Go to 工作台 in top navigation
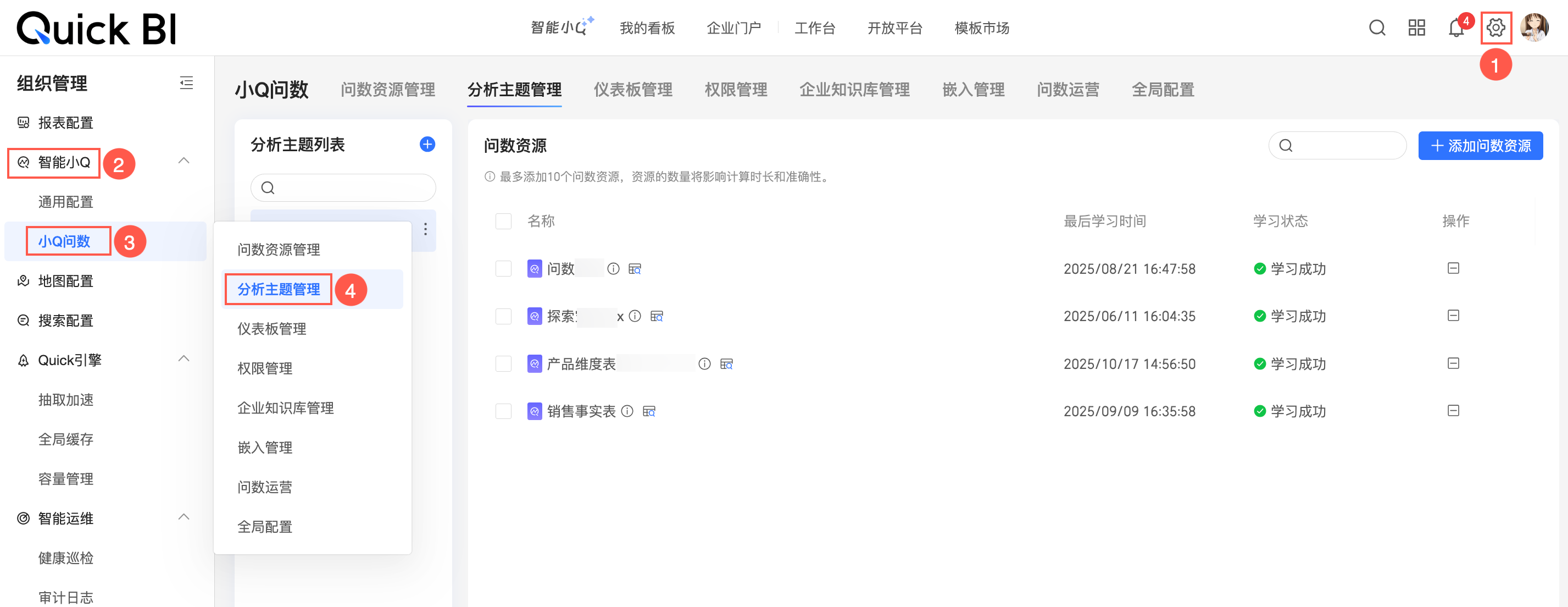1568x607 pixels. click(814, 28)
